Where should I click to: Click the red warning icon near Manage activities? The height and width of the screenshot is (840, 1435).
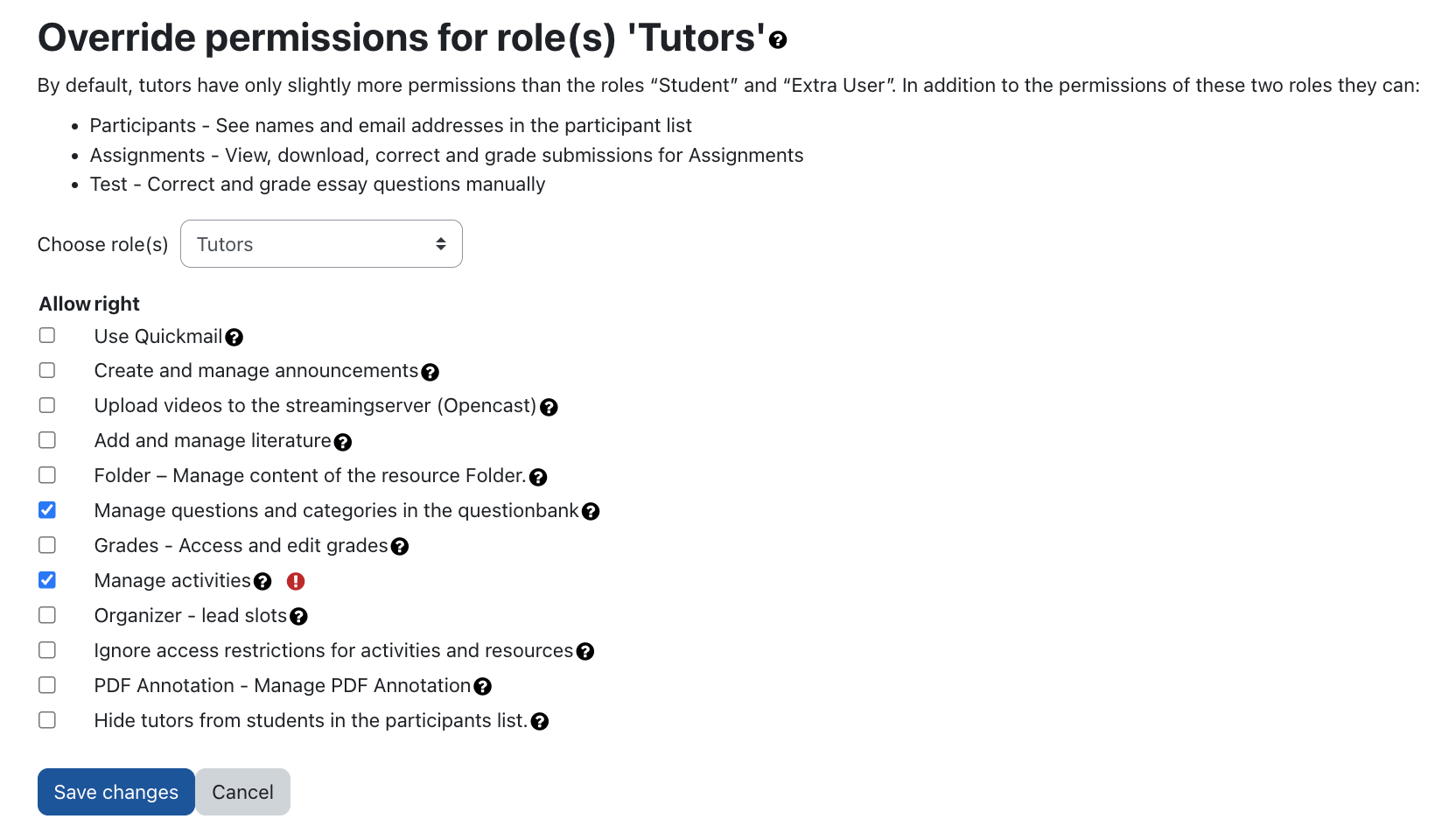click(x=295, y=581)
